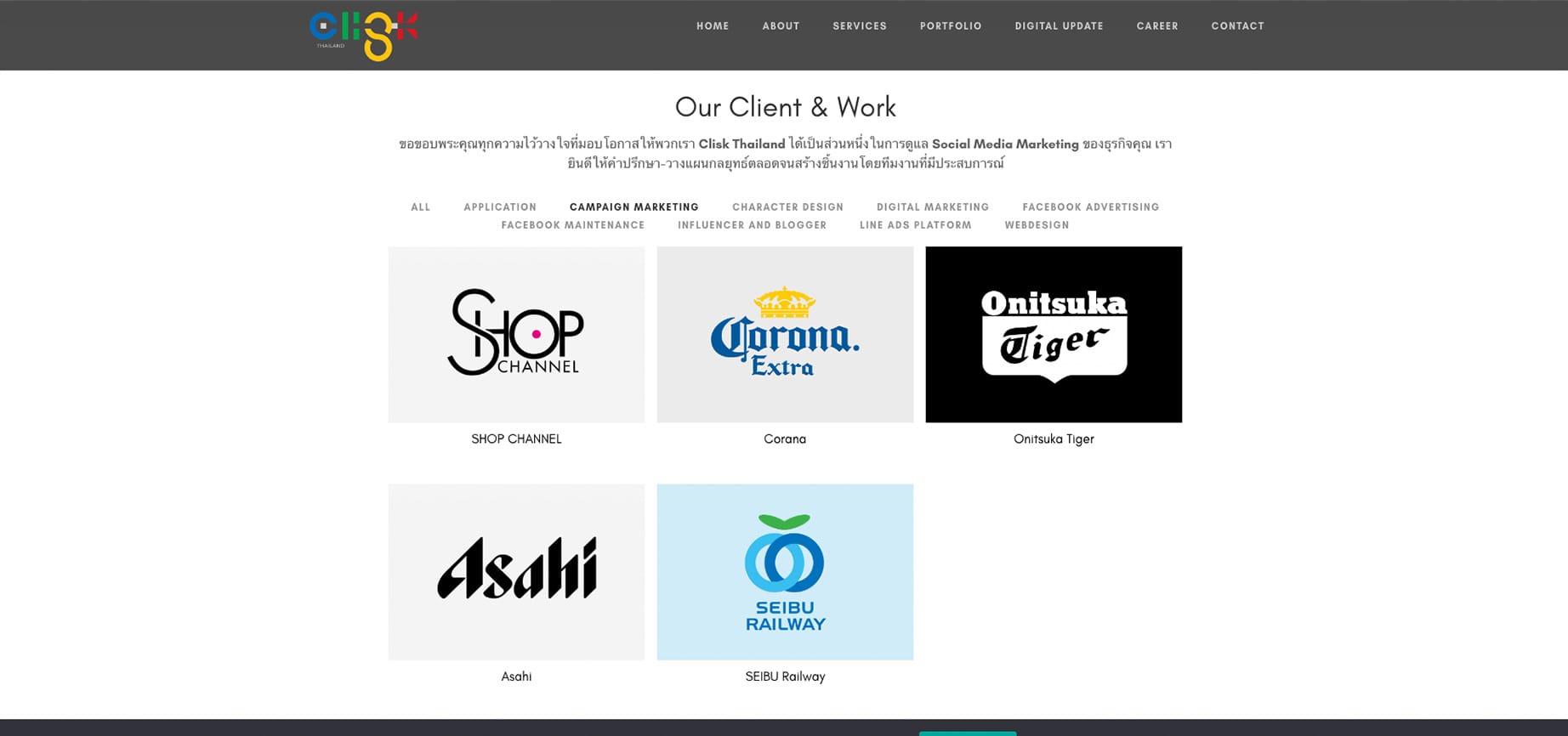Viewport: 1568px width, 736px height.
Task: Open the About page
Action: click(781, 26)
